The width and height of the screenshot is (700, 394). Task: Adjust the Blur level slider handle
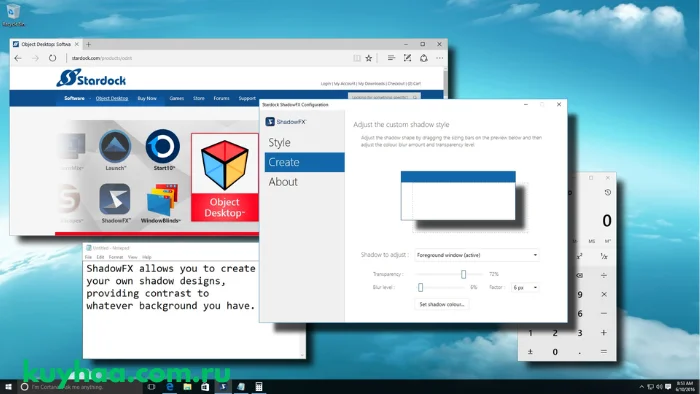tap(421, 287)
